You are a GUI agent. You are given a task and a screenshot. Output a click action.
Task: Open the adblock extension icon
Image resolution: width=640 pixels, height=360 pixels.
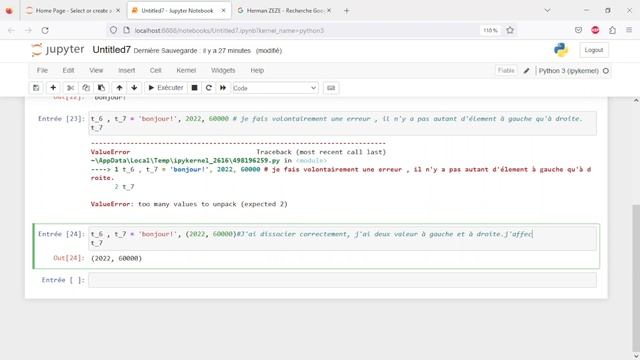click(x=595, y=30)
